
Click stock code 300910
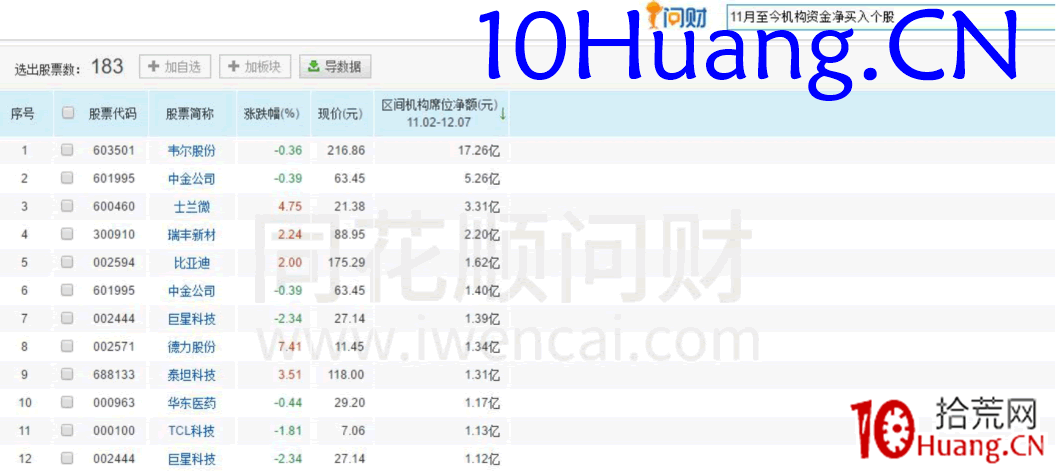pos(114,235)
